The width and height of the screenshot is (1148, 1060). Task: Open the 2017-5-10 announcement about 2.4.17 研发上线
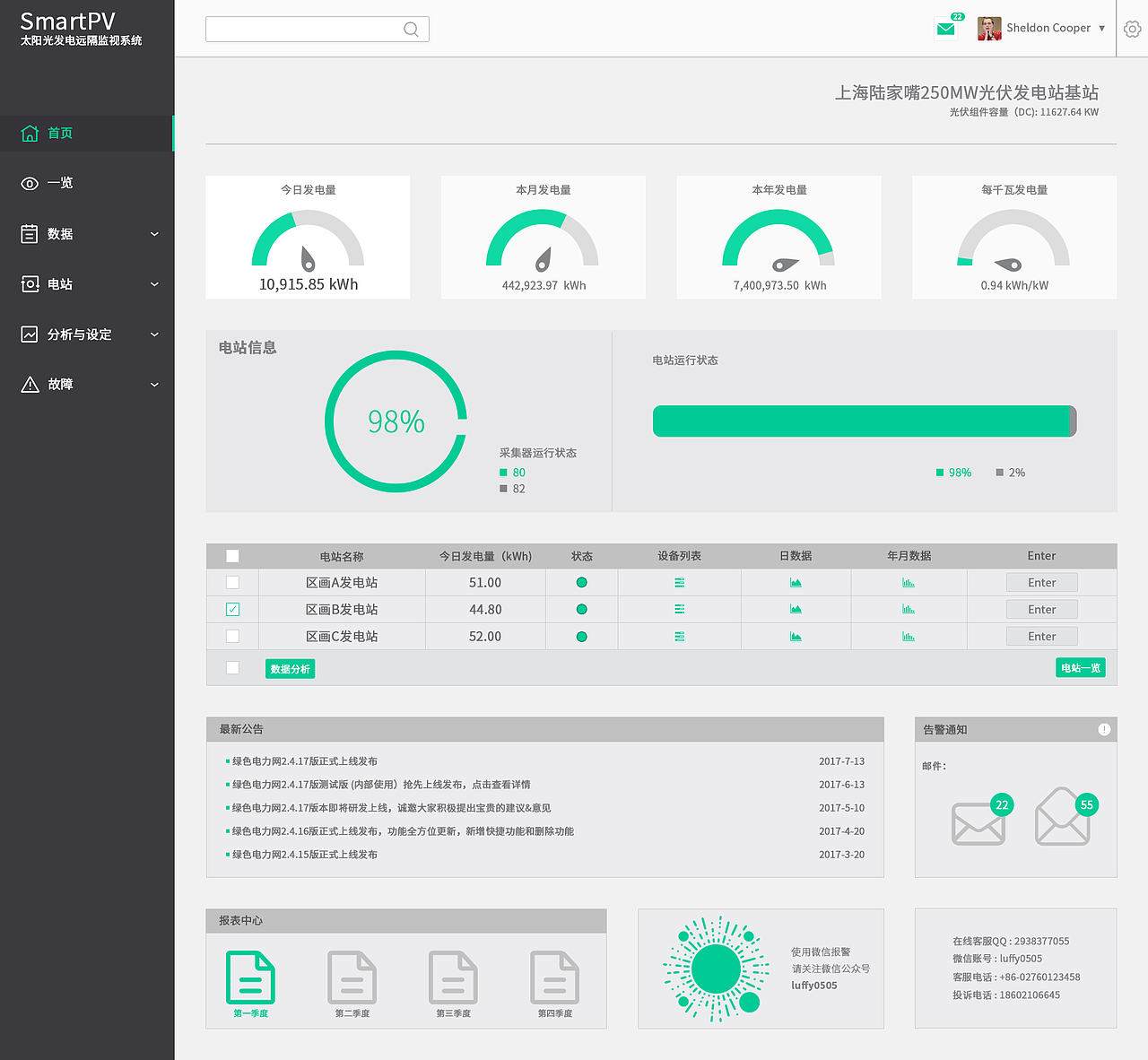391,808
